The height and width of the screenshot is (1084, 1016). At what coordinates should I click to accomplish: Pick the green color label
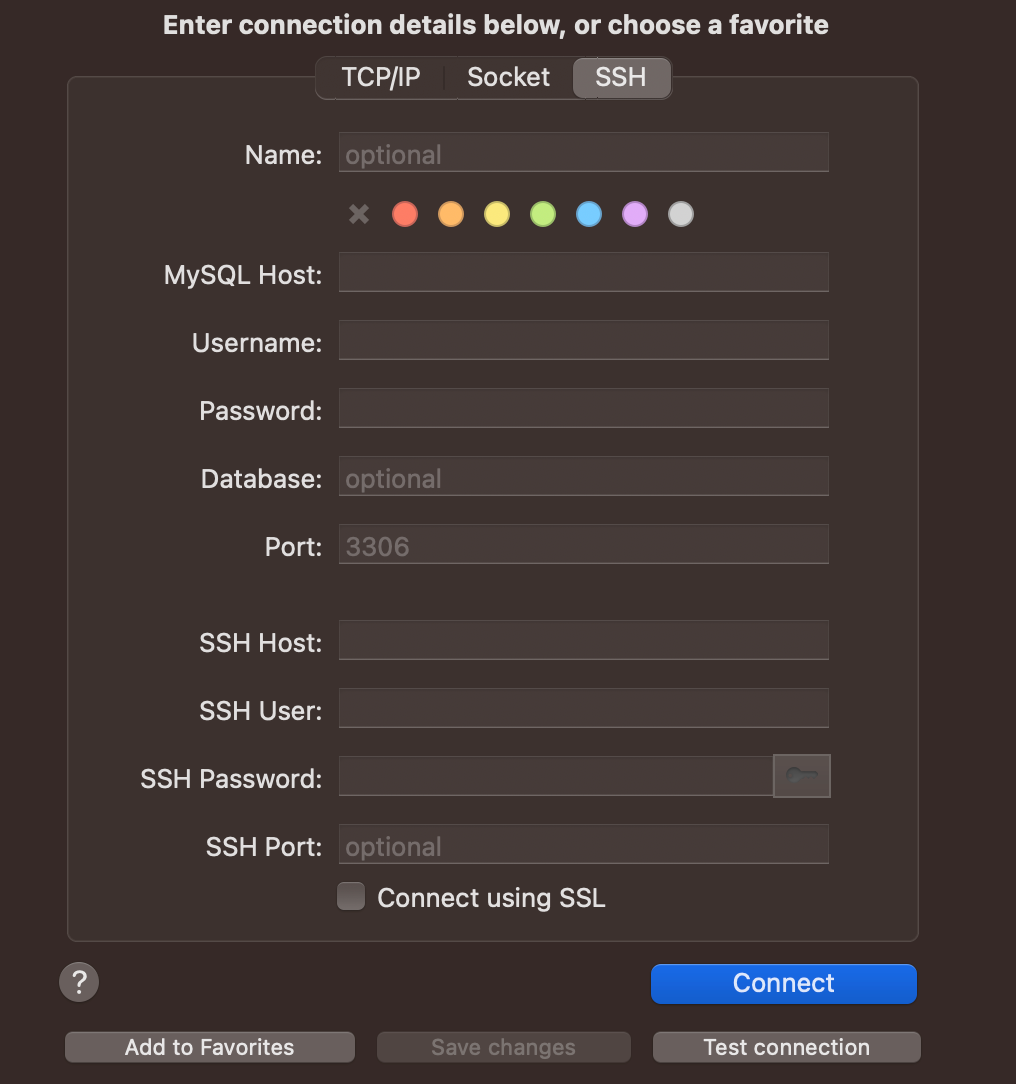543,214
